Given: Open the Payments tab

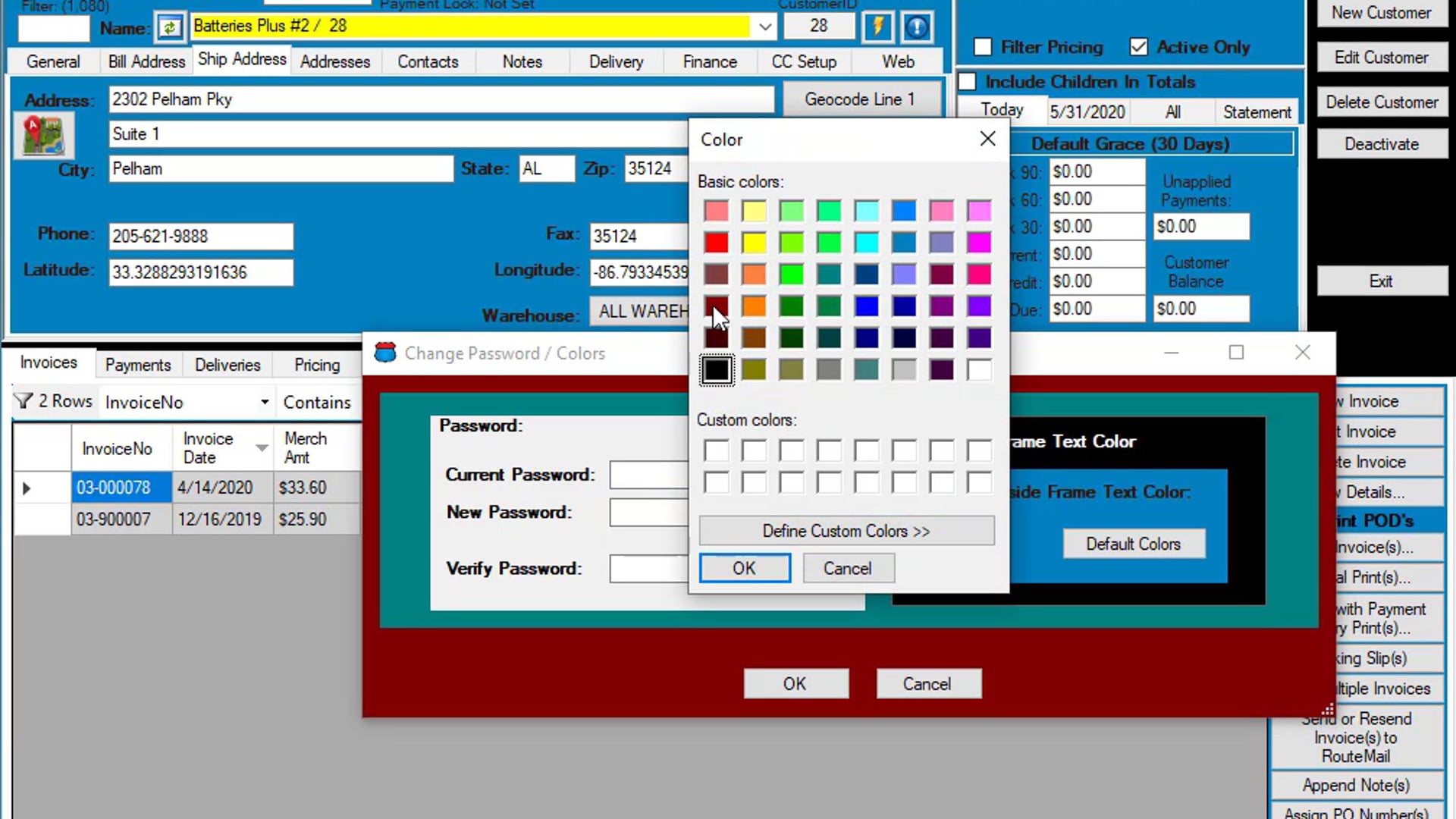Looking at the screenshot, I should pos(138,365).
